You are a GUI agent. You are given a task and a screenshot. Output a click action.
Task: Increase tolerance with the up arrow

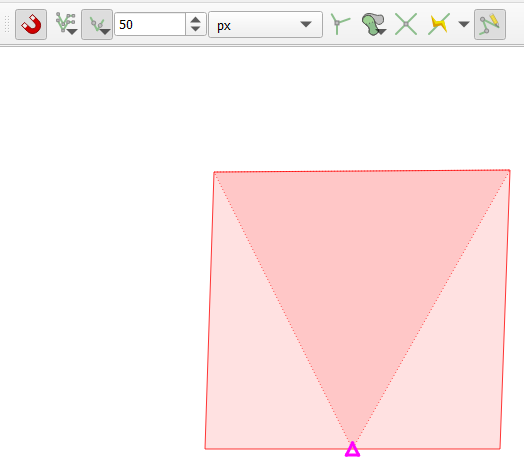195,19
